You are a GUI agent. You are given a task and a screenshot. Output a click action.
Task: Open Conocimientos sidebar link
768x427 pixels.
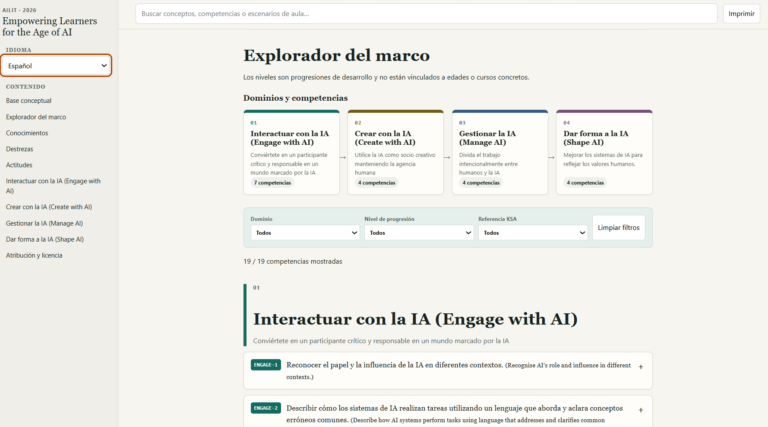click(x=27, y=133)
